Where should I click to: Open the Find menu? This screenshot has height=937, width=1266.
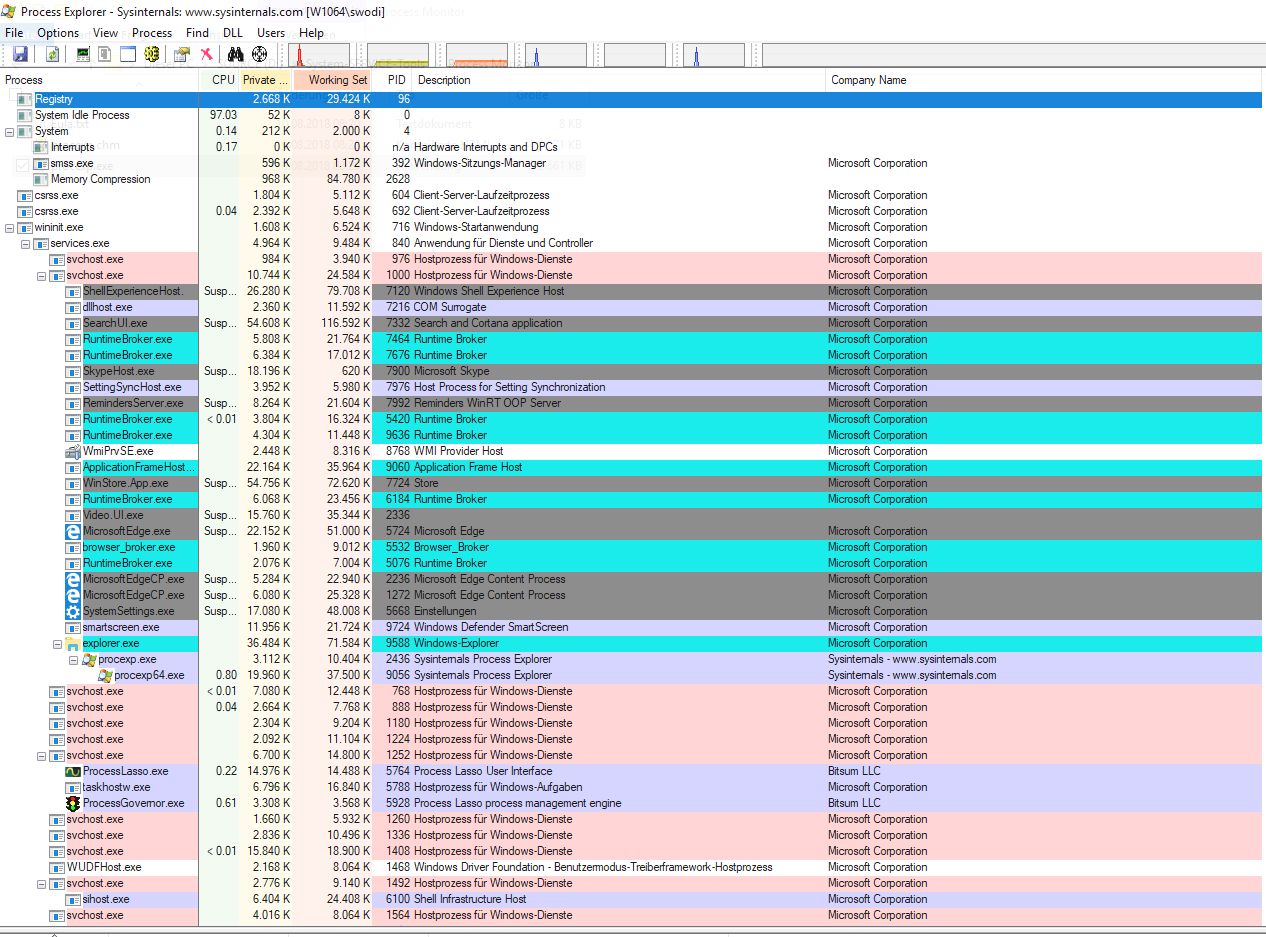click(x=198, y=33)
